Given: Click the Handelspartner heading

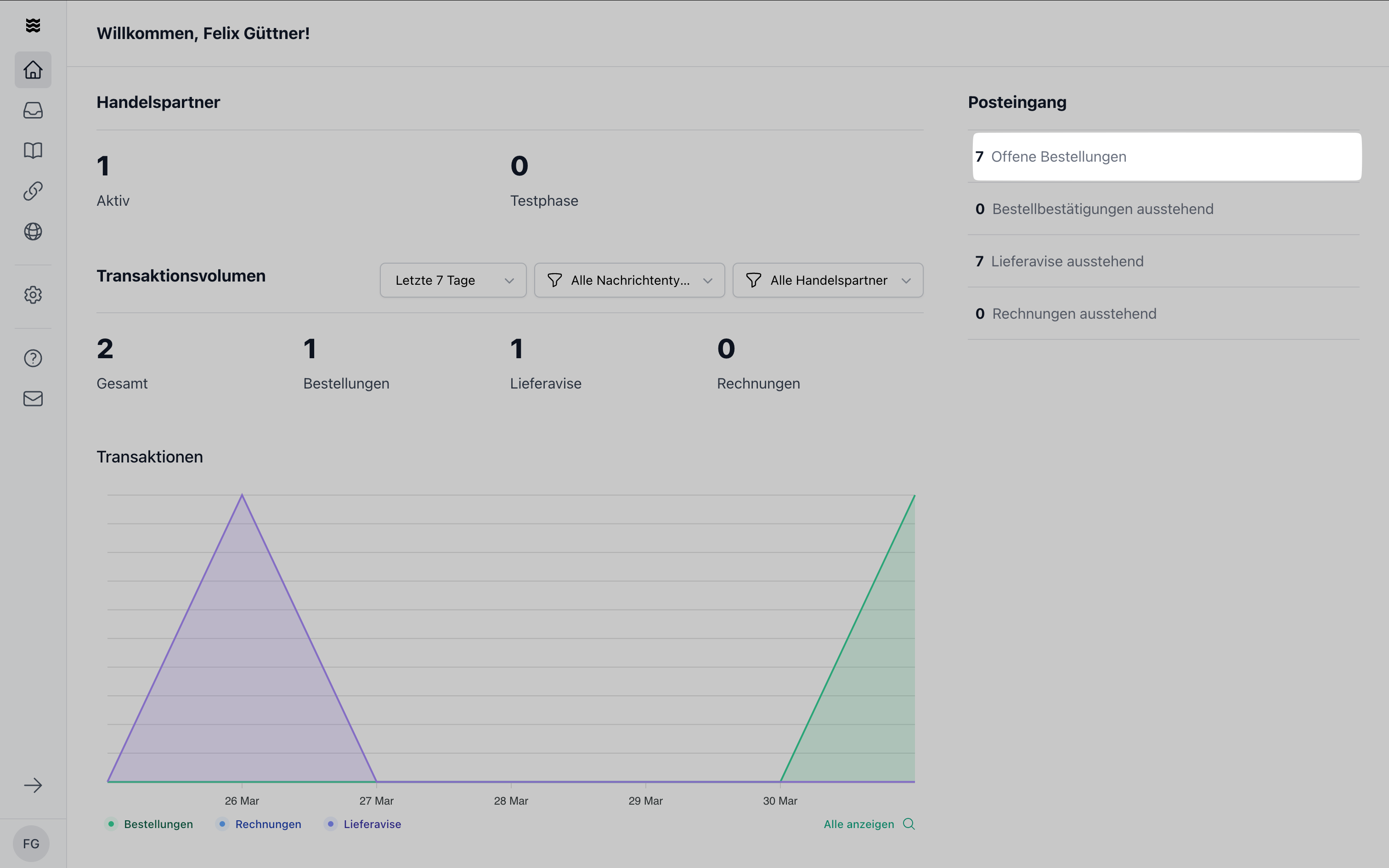Looking at the screenshot, I should pos(158,102).
